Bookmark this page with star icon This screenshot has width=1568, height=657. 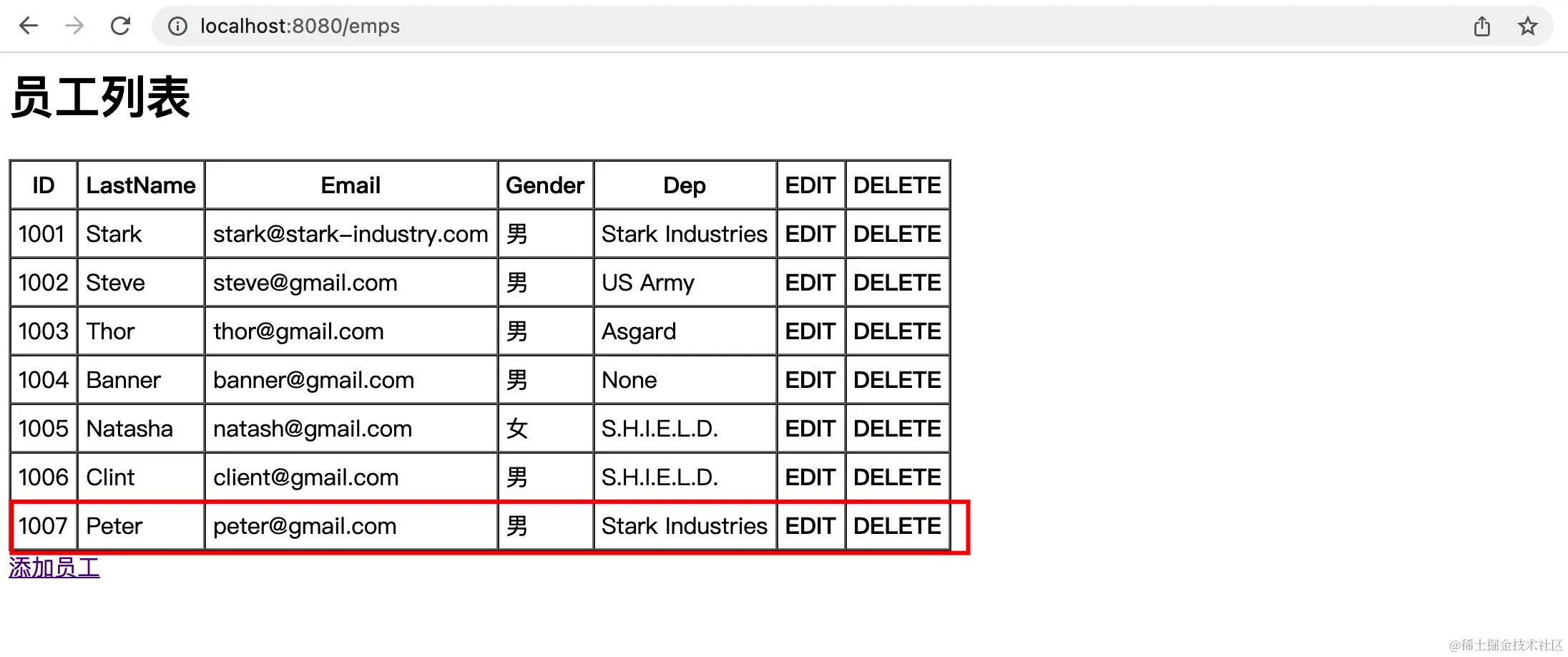pos(1528,26)
